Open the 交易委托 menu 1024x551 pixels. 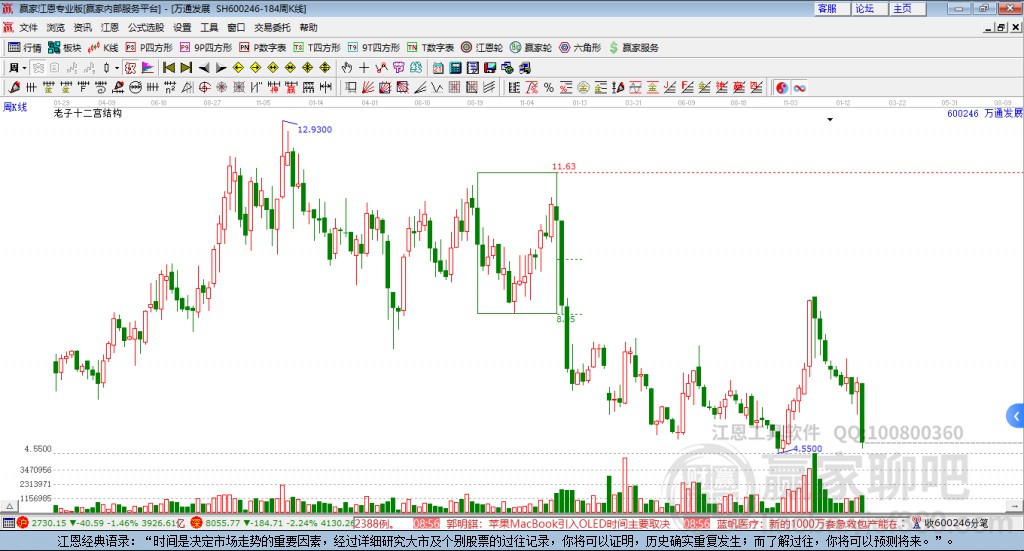tap(272, 27)
